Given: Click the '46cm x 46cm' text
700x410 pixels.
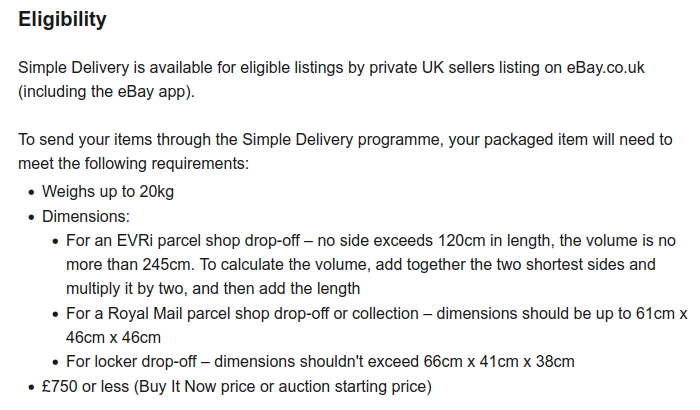Looking at the screenshot, I should 113,337.
